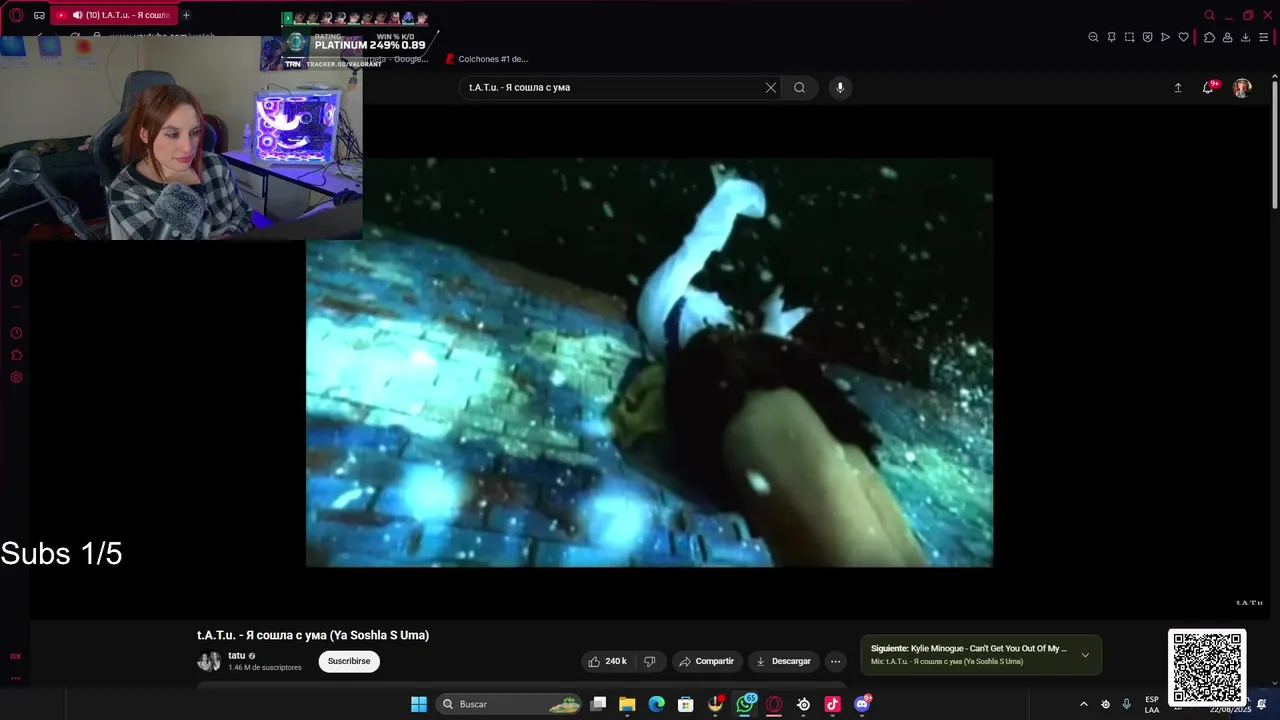Open Microsoft Edge from the taskbar
The width and height of the screenshot is (1280, 720).
click(656, 704)
